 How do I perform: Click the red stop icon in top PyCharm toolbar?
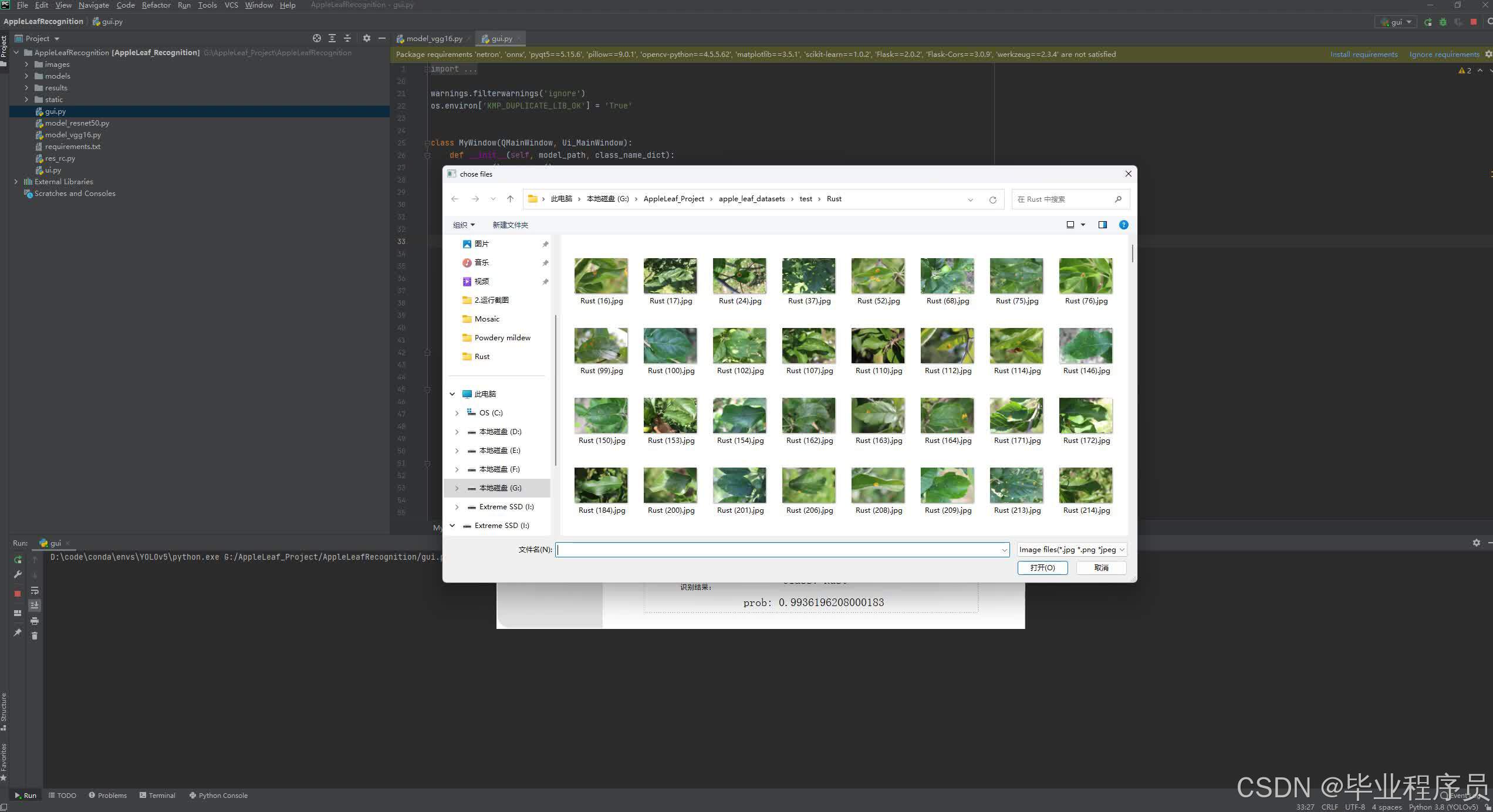click(1474, 22)
